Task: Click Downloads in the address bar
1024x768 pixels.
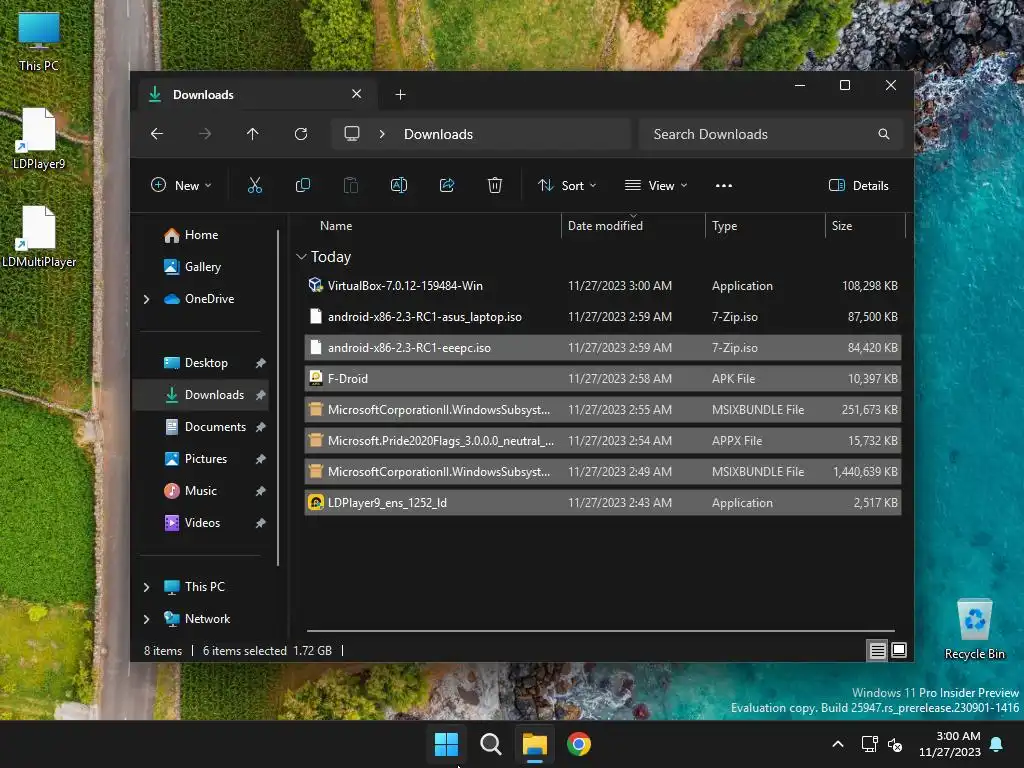Action: 438,134
